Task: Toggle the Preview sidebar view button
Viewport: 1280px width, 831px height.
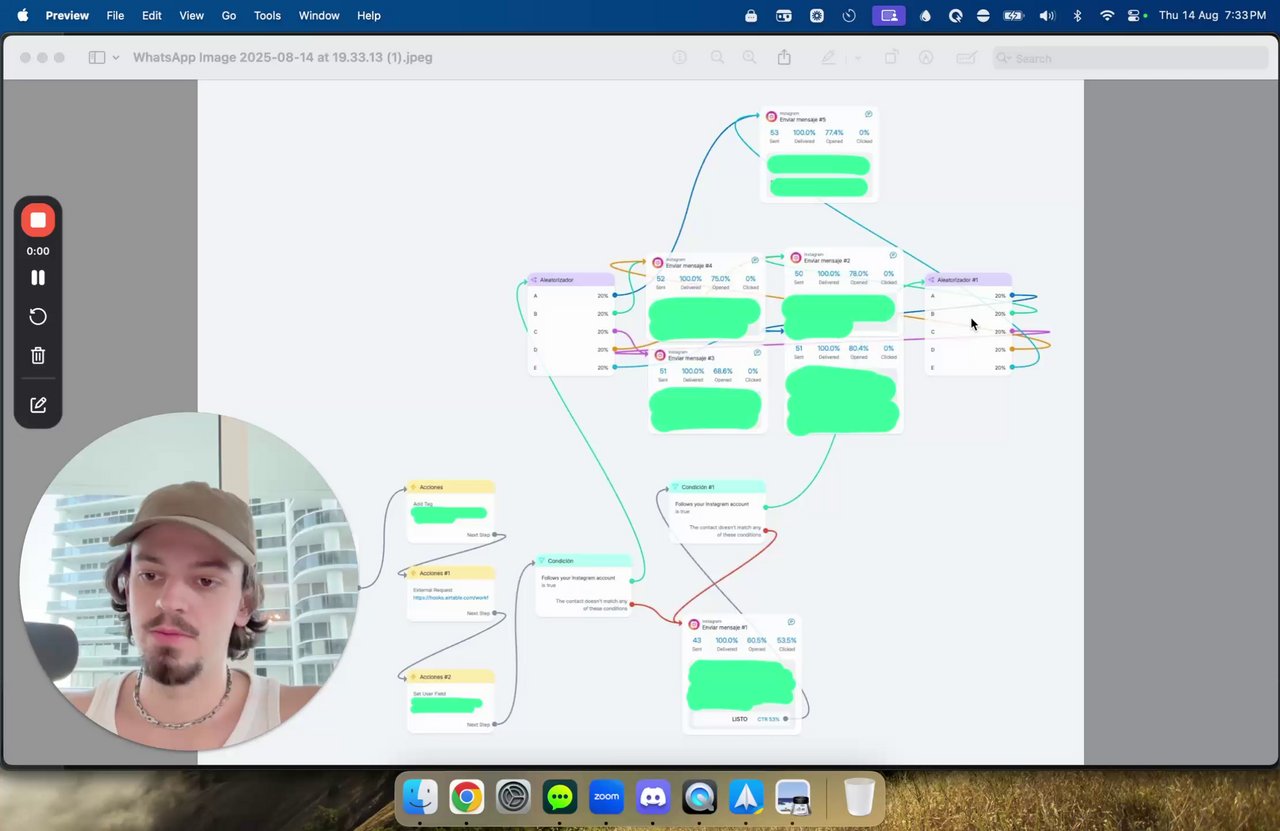Action: coord(97,58)
